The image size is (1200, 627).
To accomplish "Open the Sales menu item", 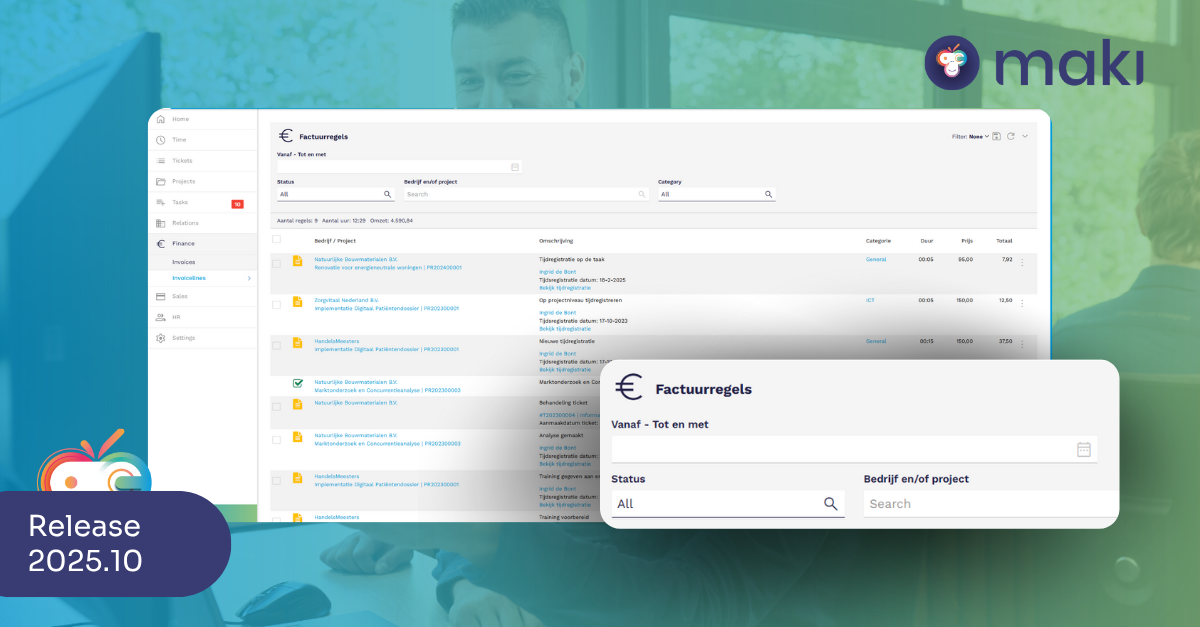I will 180,296.
